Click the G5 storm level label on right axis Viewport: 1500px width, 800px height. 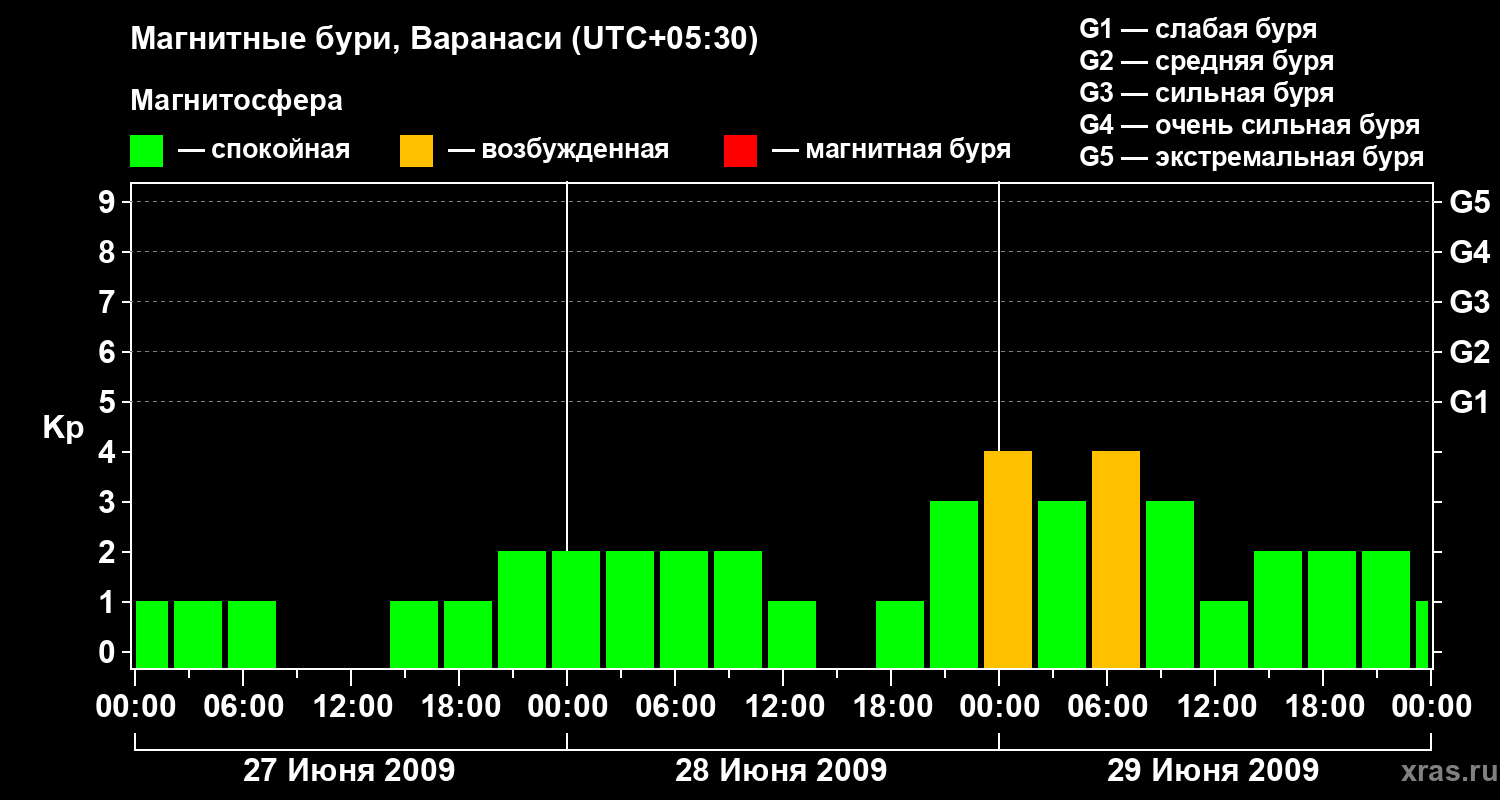[1469, 202]
